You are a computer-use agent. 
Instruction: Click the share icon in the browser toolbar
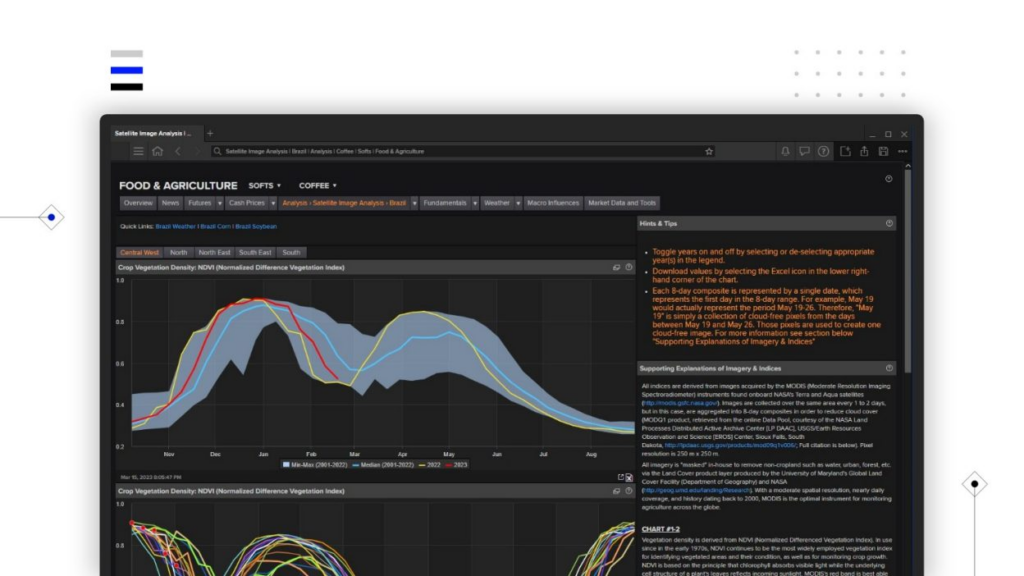[x=864, y=151]
